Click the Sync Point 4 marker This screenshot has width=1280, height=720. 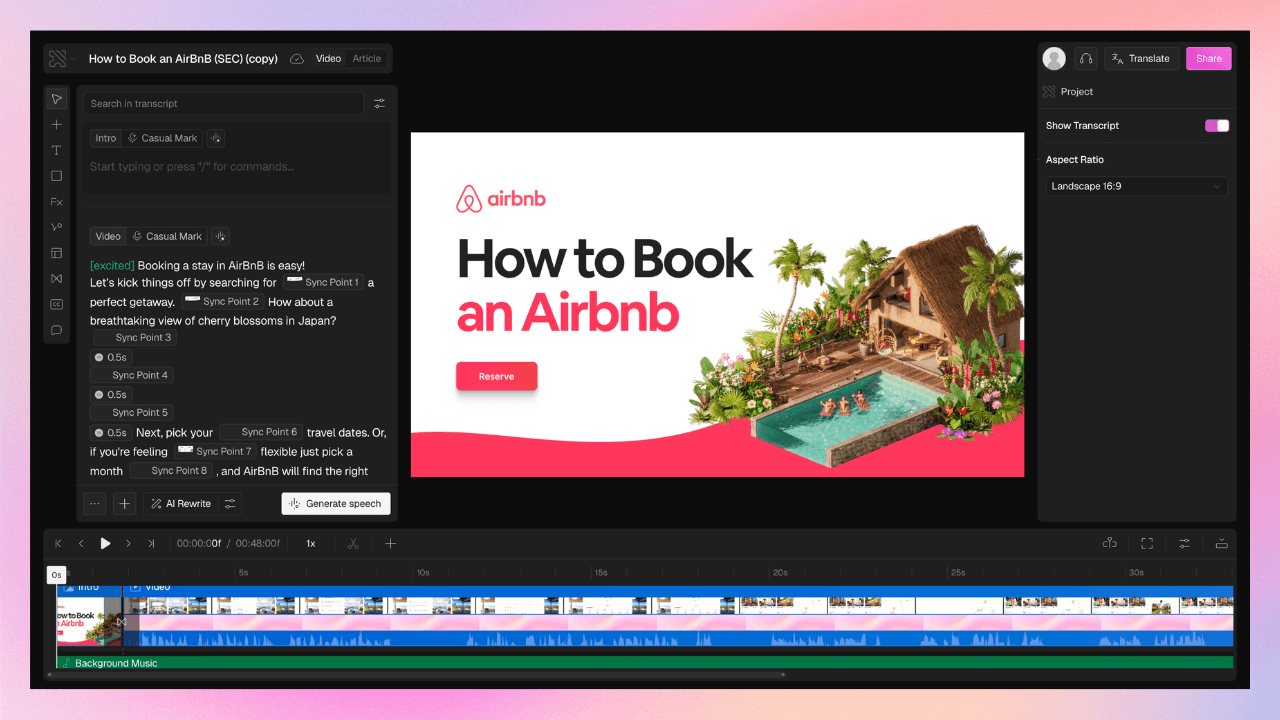click(131, 375)
